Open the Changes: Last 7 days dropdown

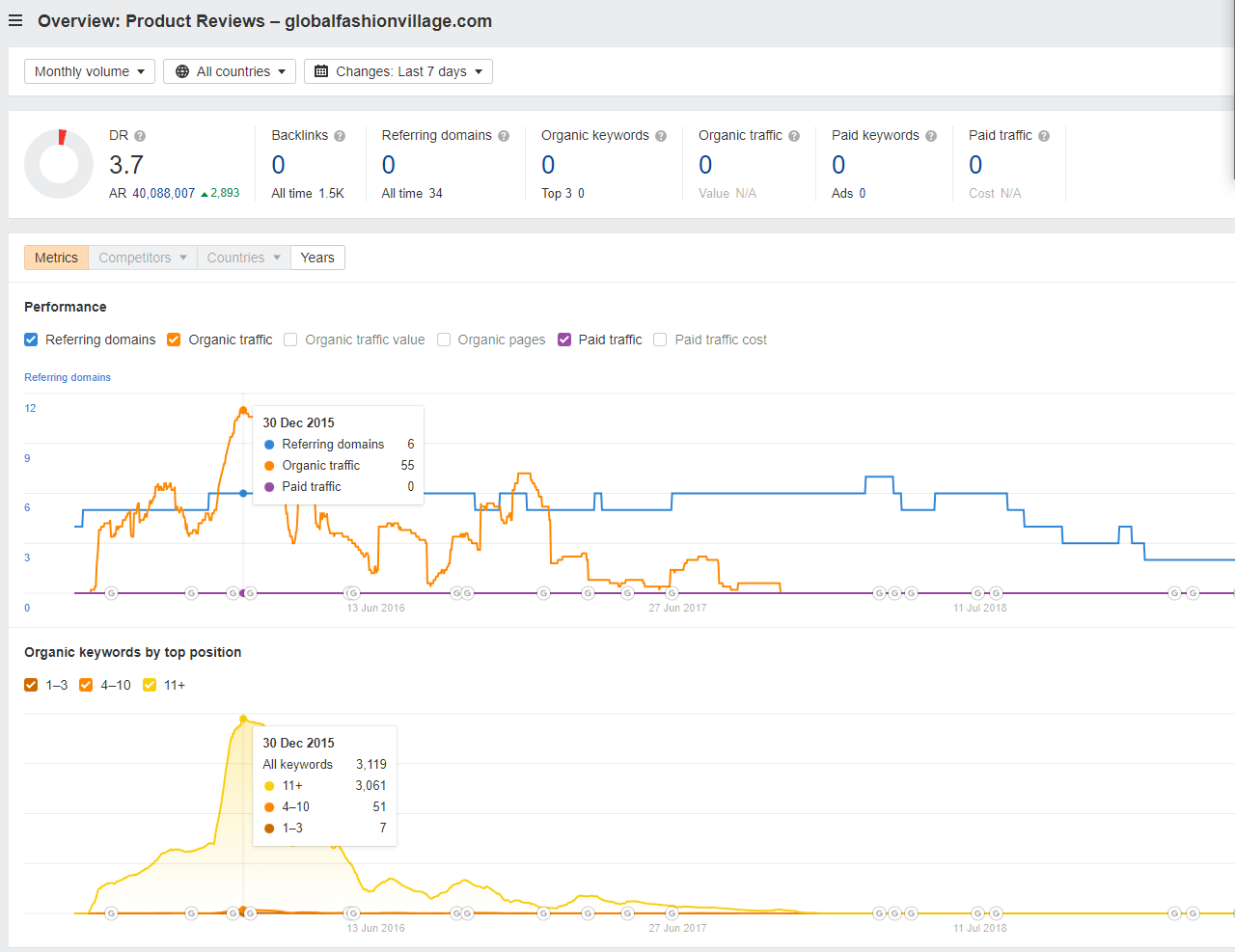tap(398, 71)
